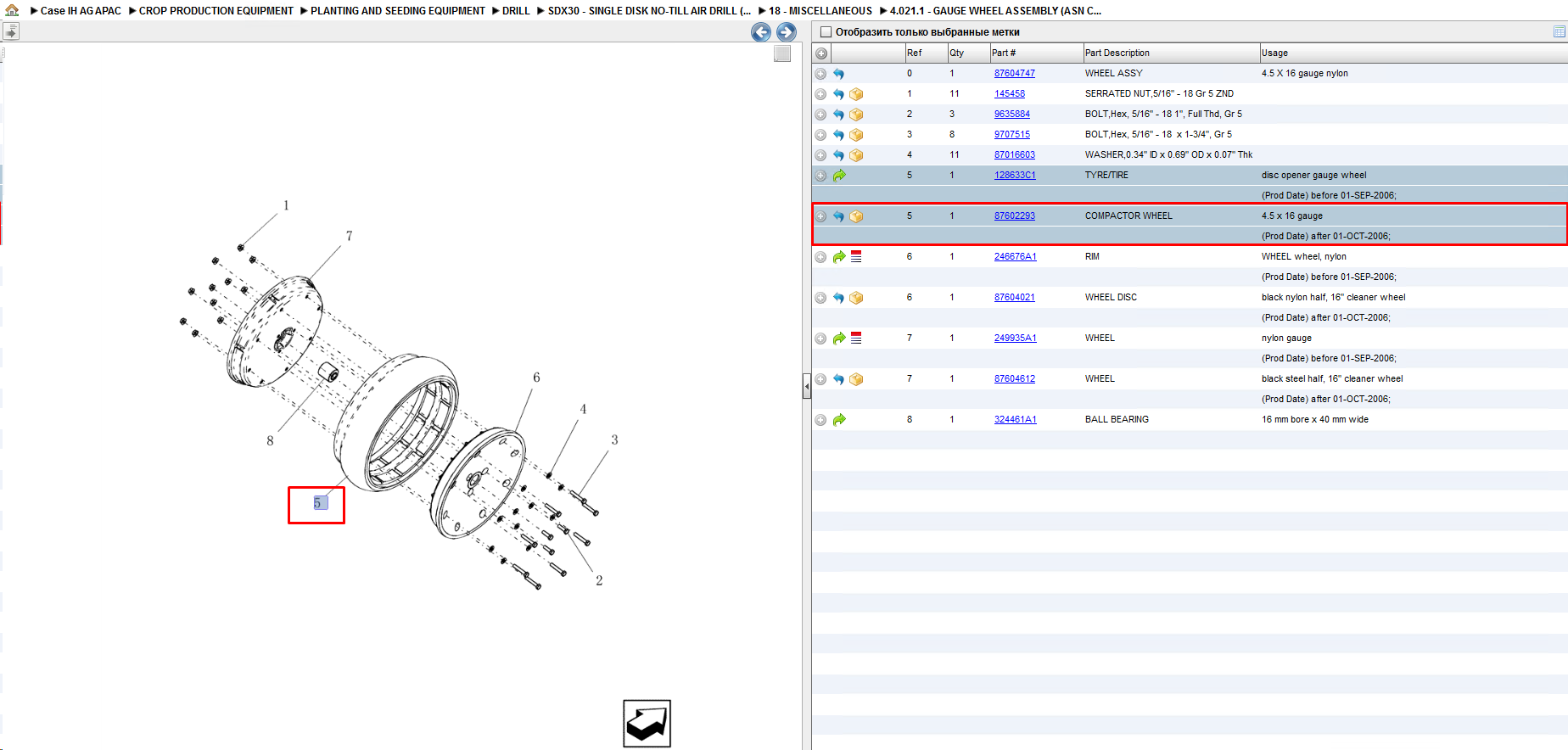Click the green forward arrow on TYRE/TIRE row
1568x750 pixels.
click(x=839, y=176)
